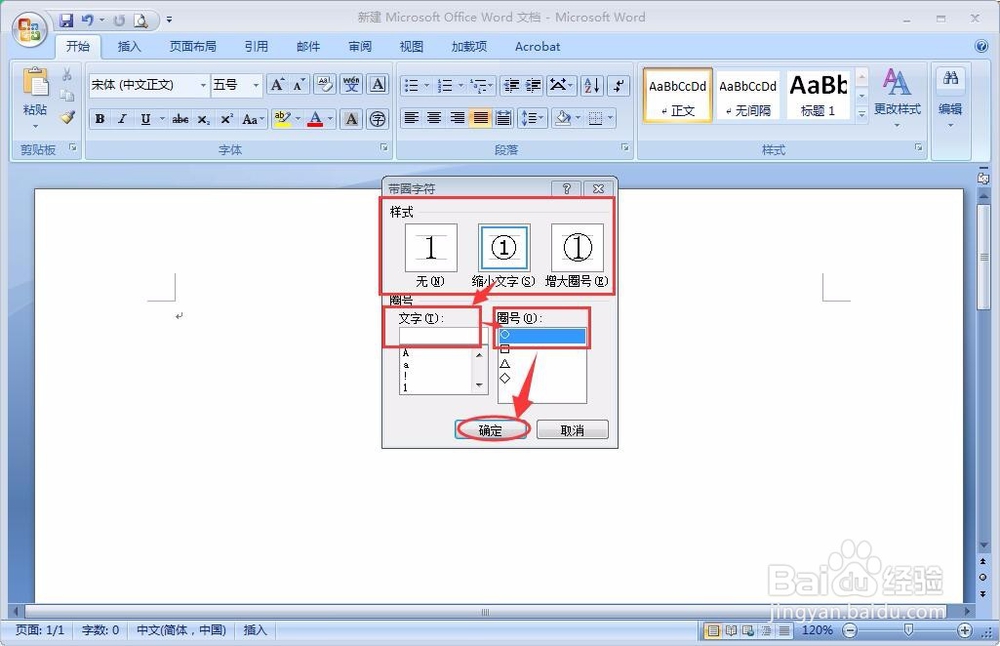The width and height of the screenshot is (1000, 646).
Task: Sort text with A-Z icon
Action: click(x=591, y=85)
